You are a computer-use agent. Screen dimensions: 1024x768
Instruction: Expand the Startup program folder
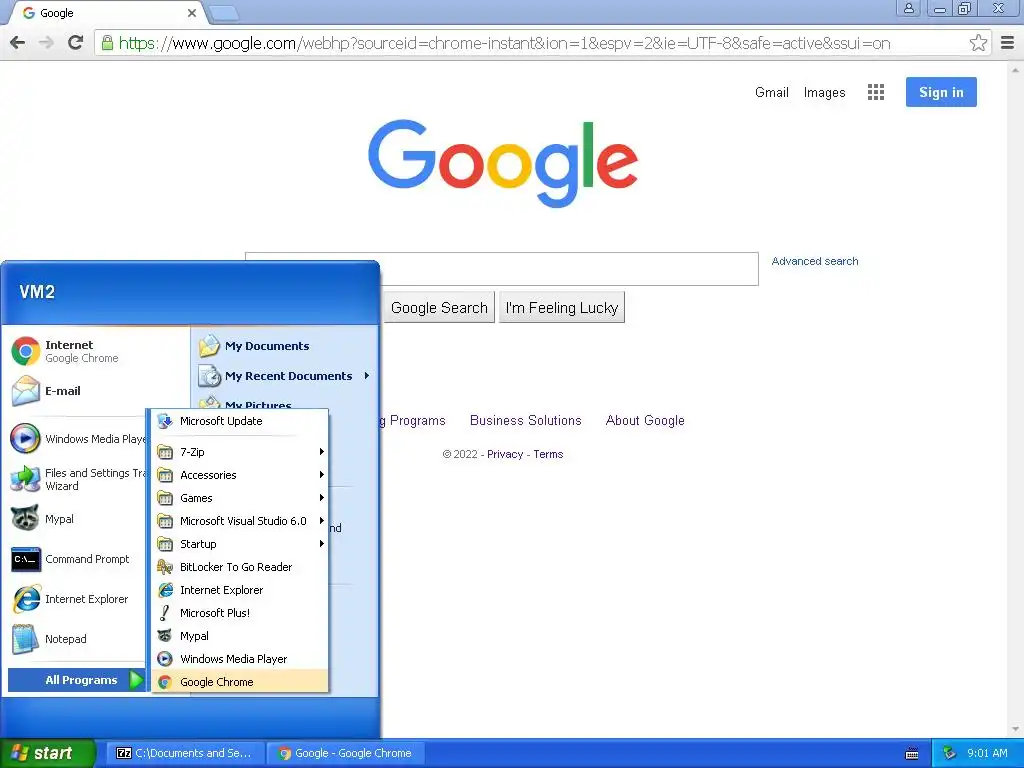(240, 544)
